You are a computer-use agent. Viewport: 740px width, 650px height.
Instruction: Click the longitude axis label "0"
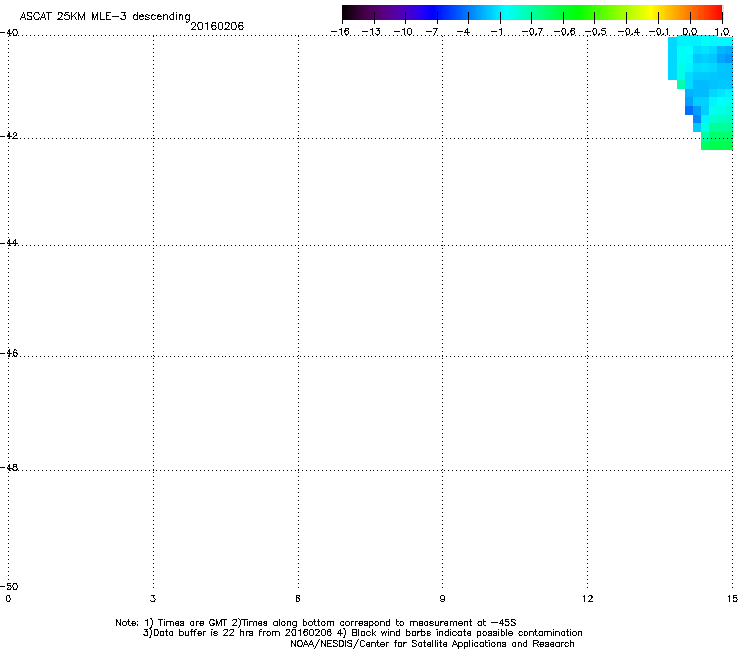(x=8, y=599)
